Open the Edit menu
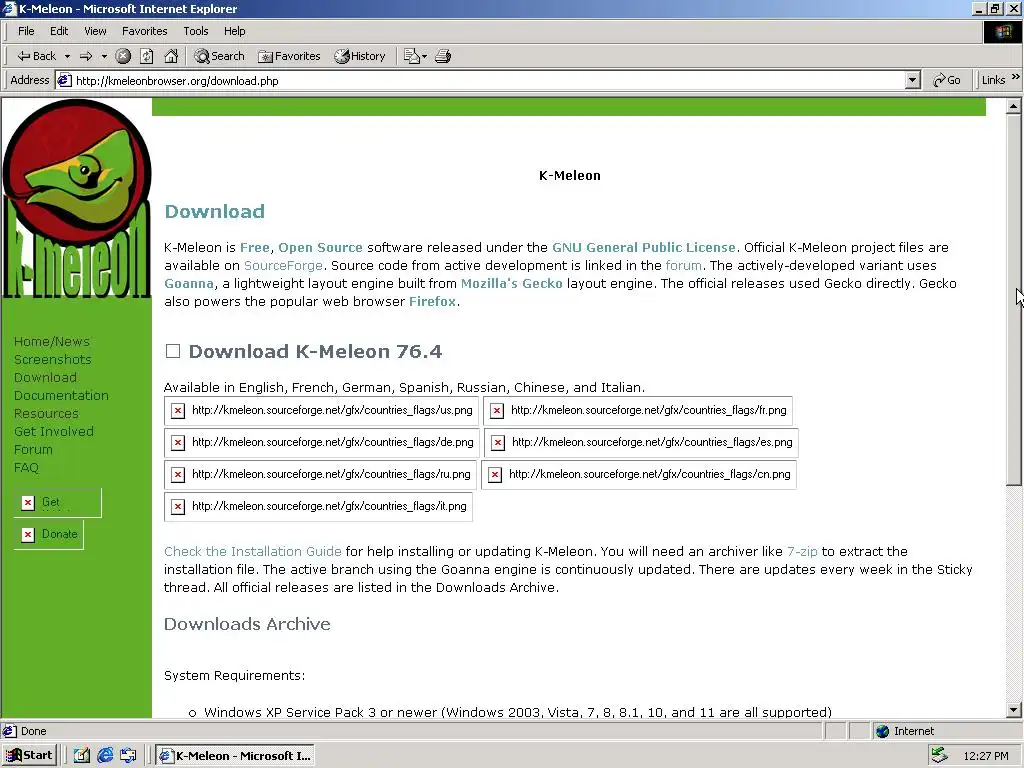1024x768 pixels. click(x=59, y=31)
